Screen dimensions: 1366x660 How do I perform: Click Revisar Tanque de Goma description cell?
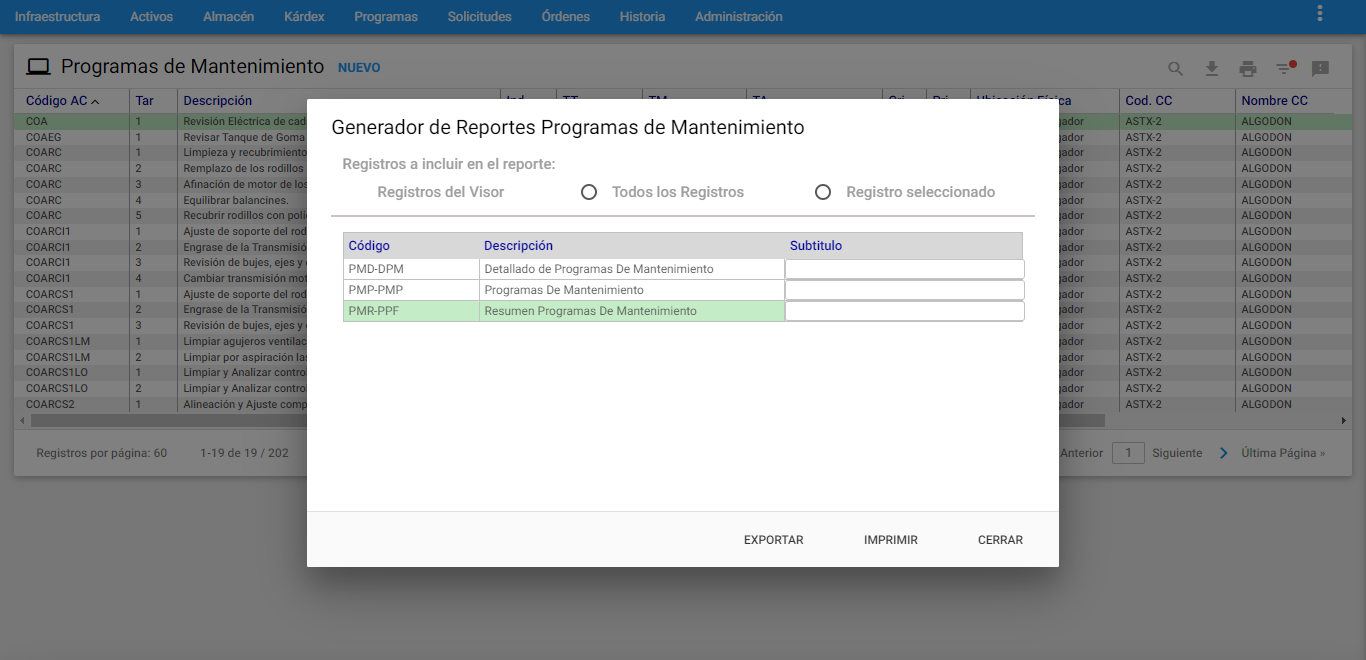click(244, 137)
